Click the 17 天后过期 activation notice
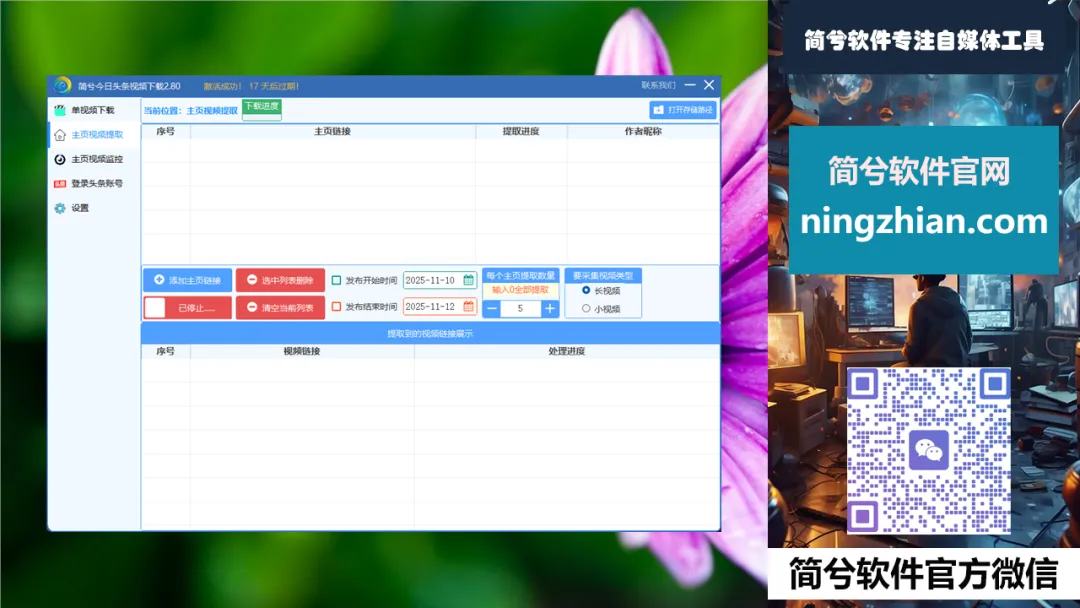The image size is (1080, 608). [x=274, y=86]
